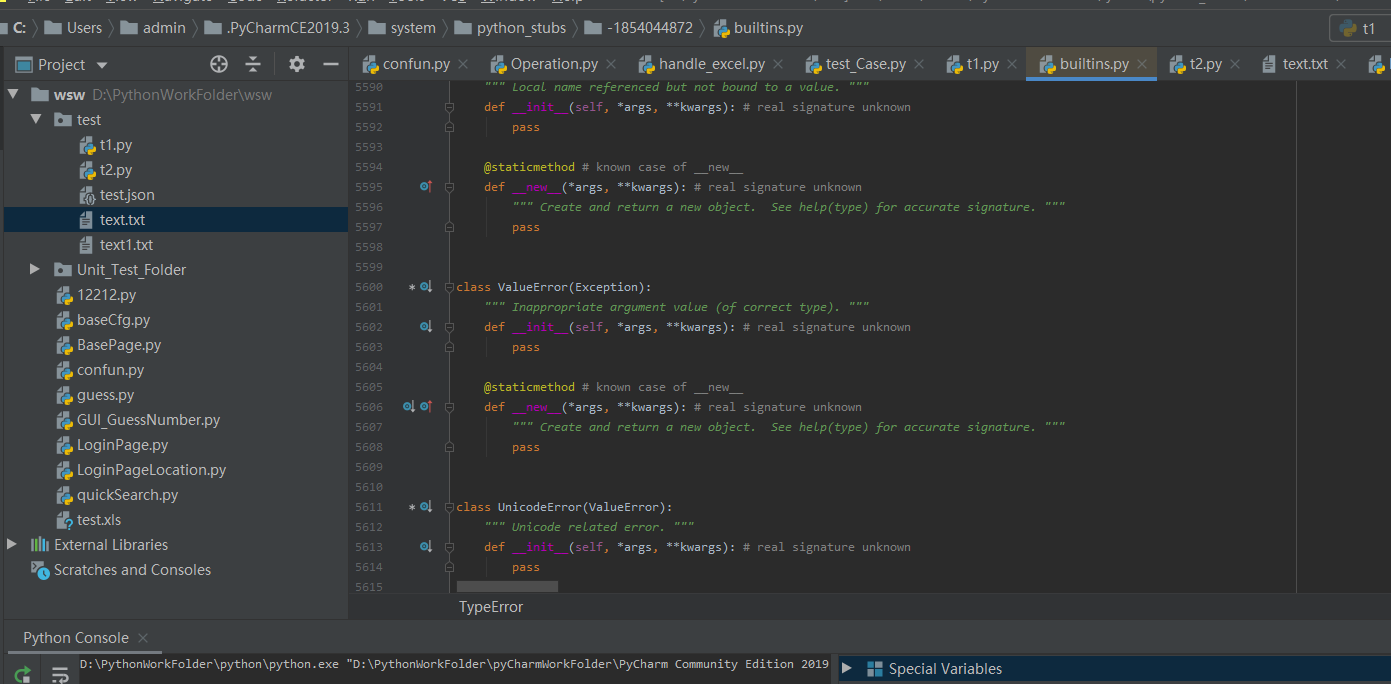Click the system breadcrumb folder
The image size is (1391, 684).
pyautogui.click(x=402, y=28)
